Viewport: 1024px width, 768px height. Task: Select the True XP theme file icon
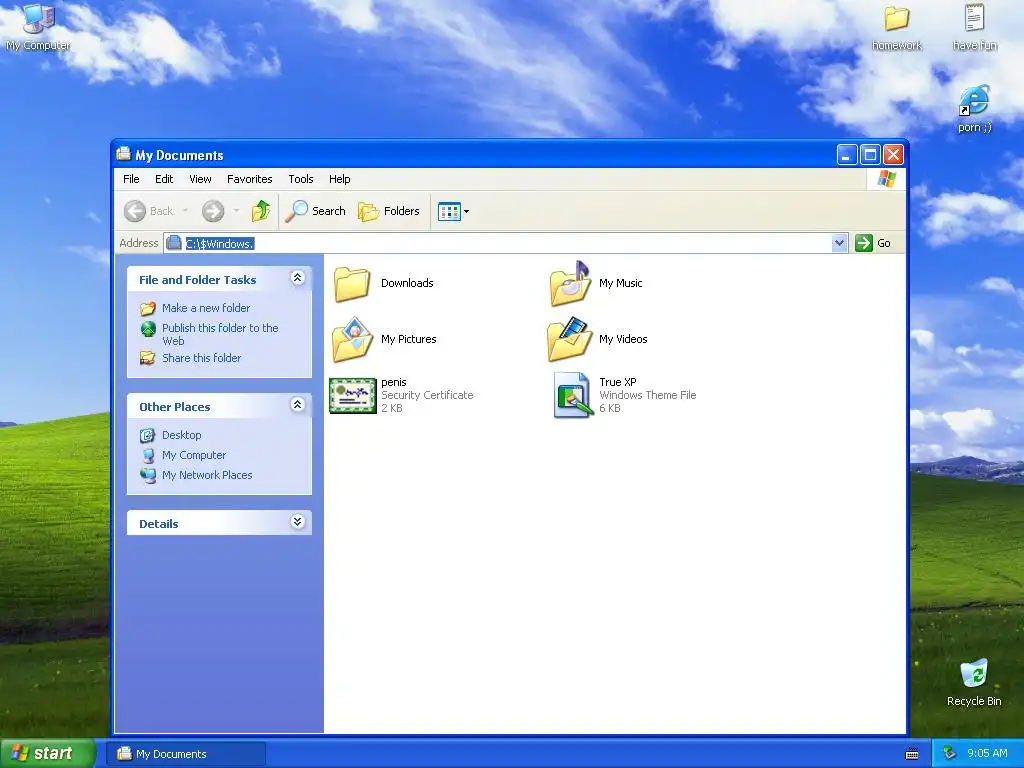pyautogui.click(x=573, y=395)
